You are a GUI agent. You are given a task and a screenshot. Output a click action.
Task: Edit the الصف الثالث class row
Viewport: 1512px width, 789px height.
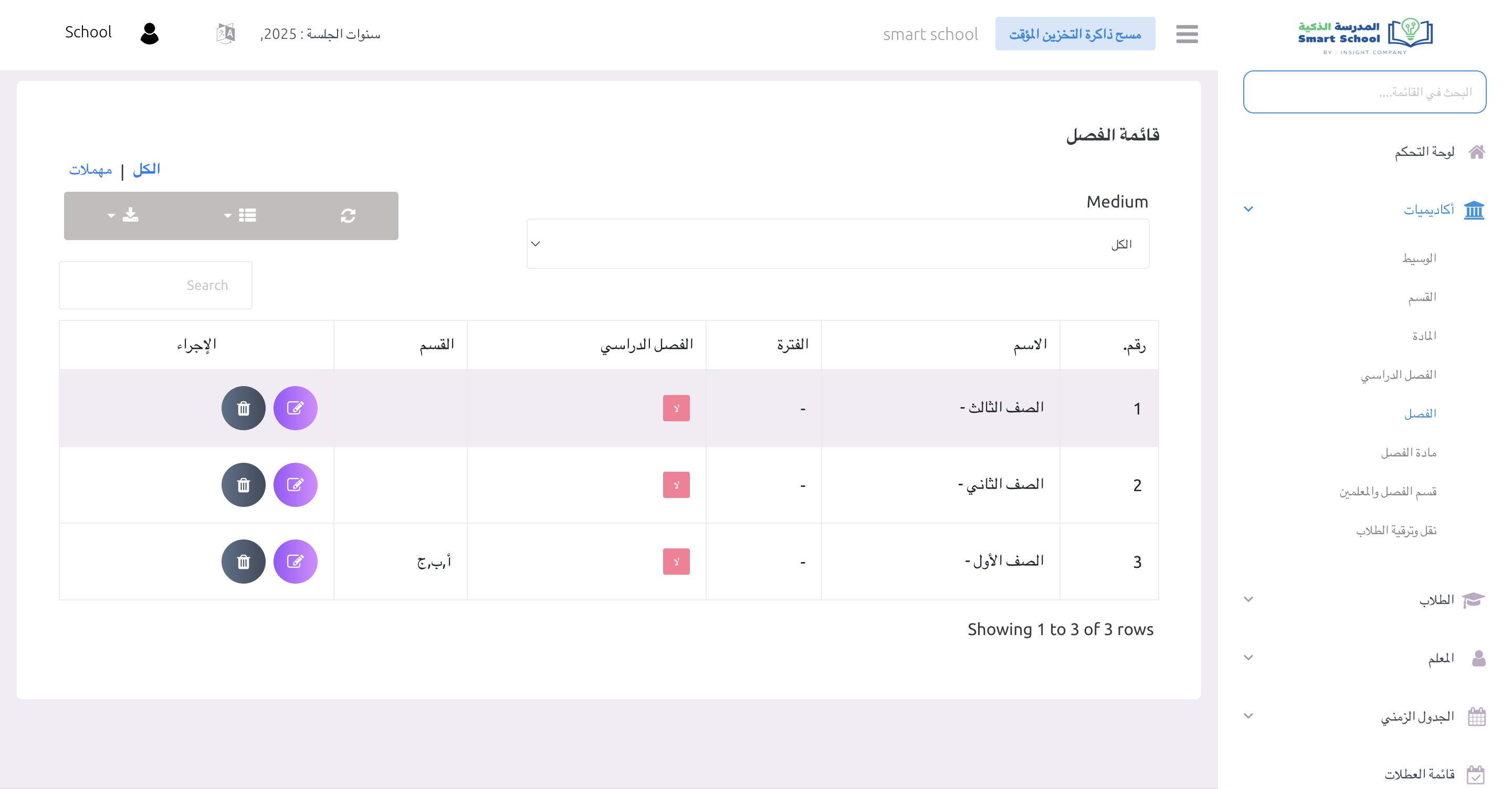pyautogui.click(x=295, y=408)
